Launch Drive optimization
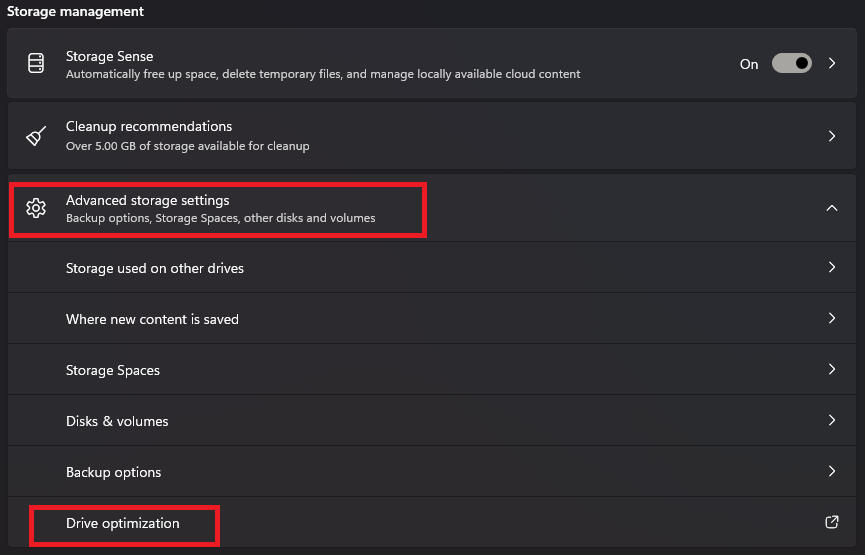 [431, 522]
